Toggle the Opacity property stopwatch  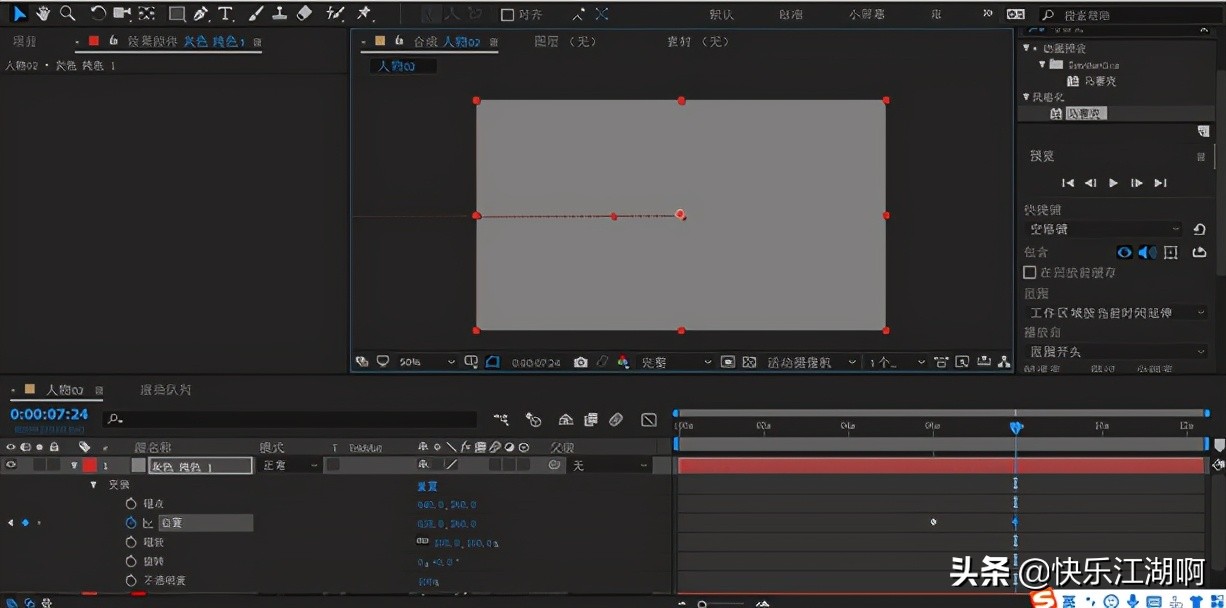coord(131,580)
